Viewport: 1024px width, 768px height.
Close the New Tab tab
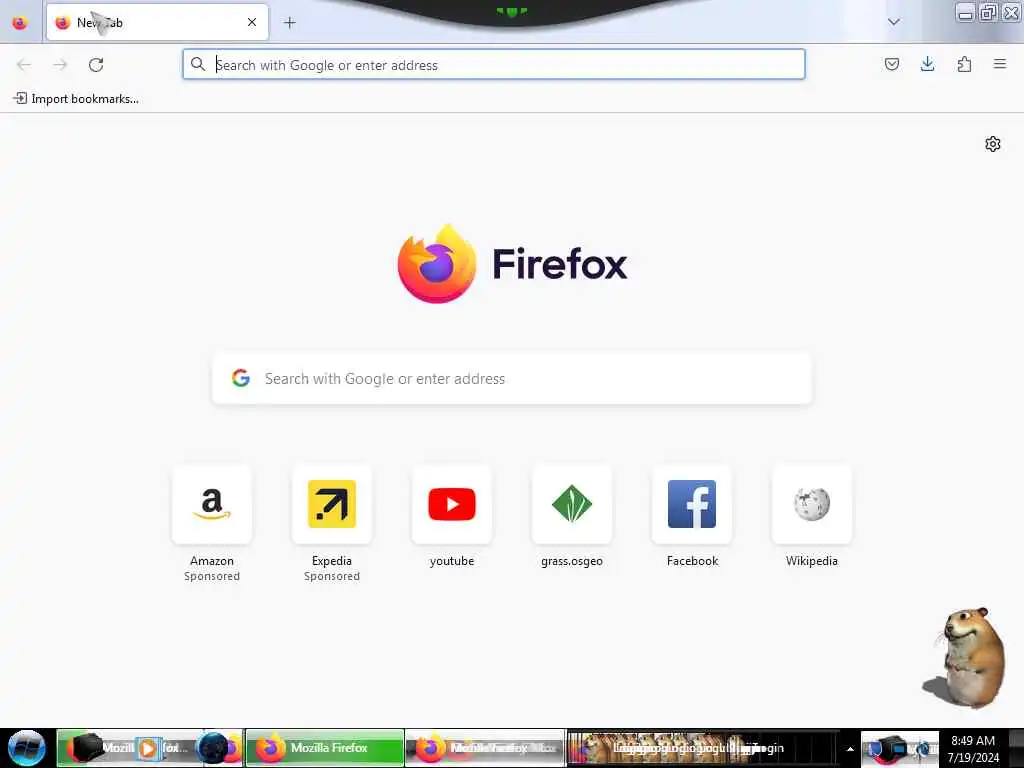tap(252, 22)
